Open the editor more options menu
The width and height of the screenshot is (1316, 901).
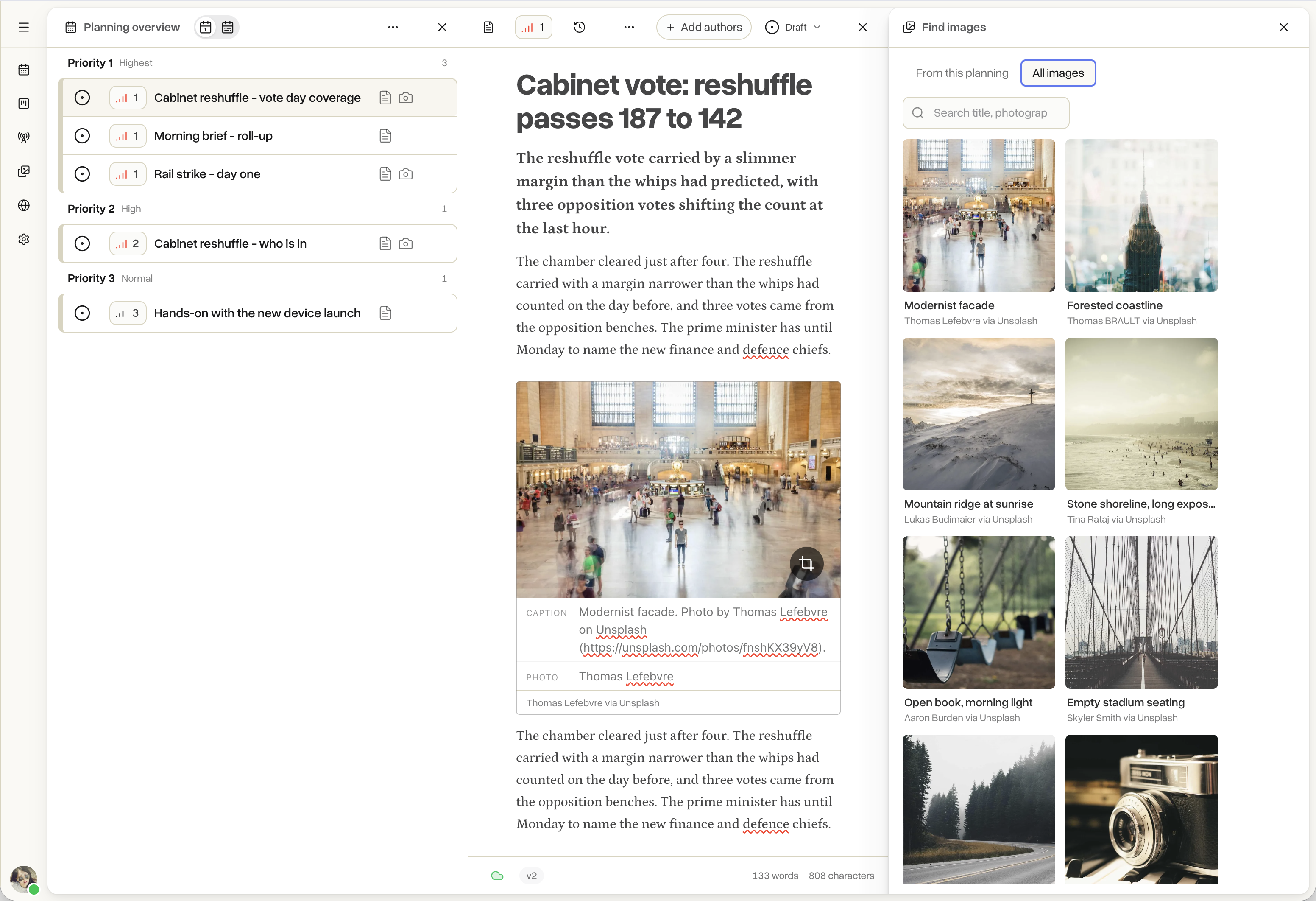[629, 27]
